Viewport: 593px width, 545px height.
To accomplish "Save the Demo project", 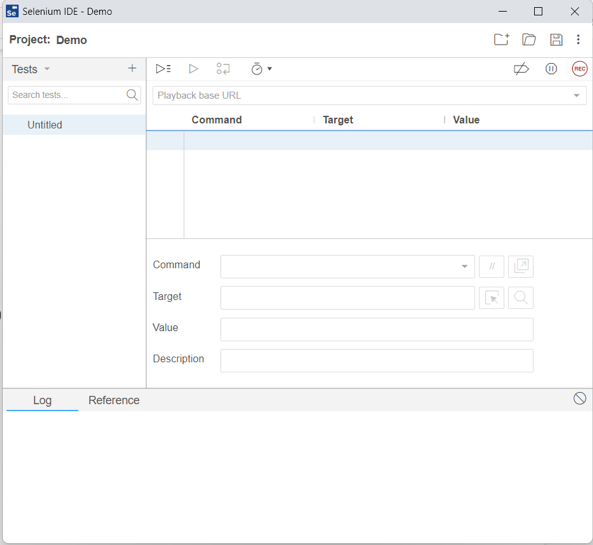I will pyautogui.click(x=556, y=40).
